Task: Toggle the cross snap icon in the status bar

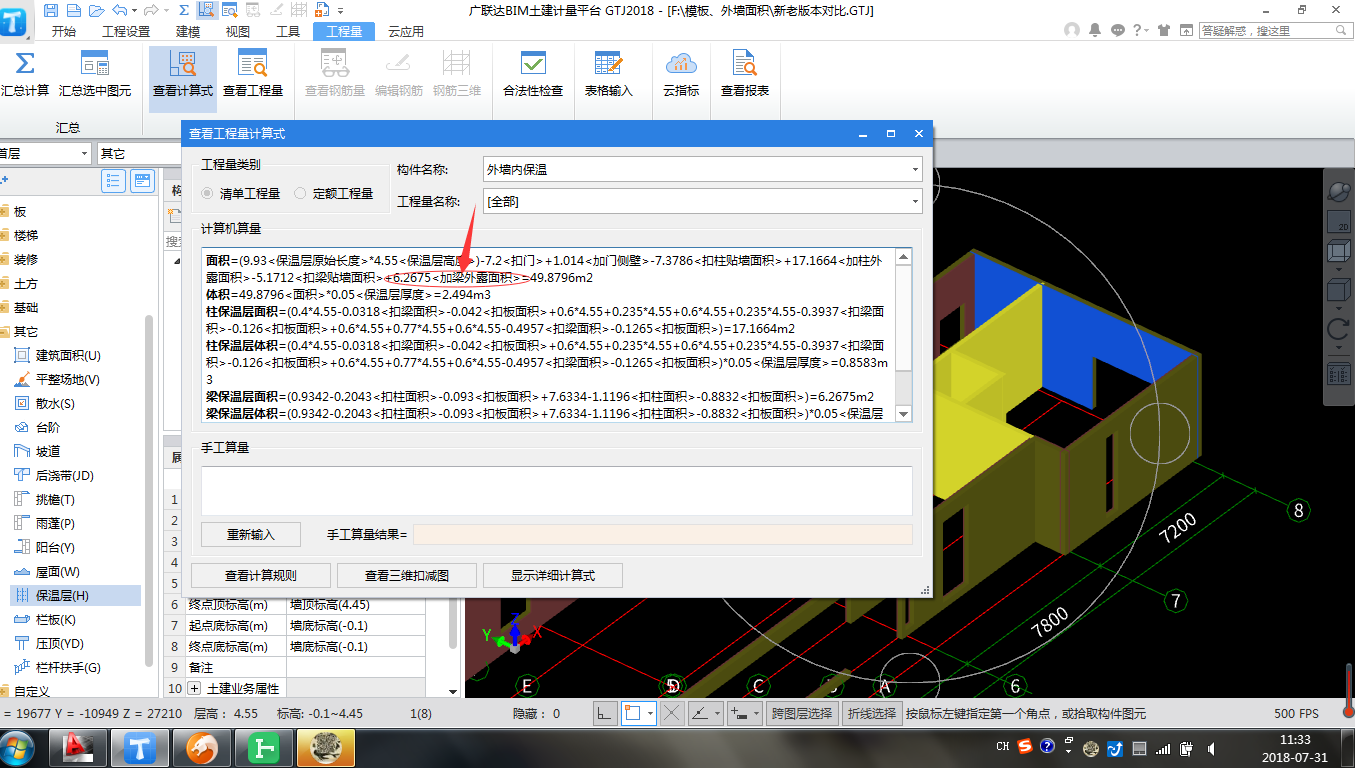Action: [x=672, y=714]
